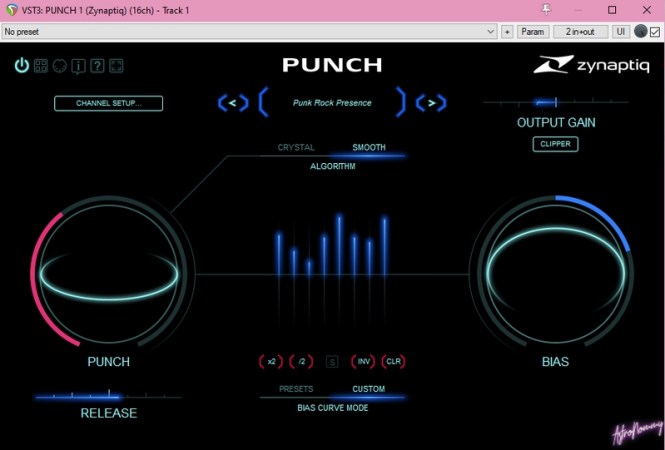Click the last bias curve bar
The image size is (665, 450).
[385, 246]
